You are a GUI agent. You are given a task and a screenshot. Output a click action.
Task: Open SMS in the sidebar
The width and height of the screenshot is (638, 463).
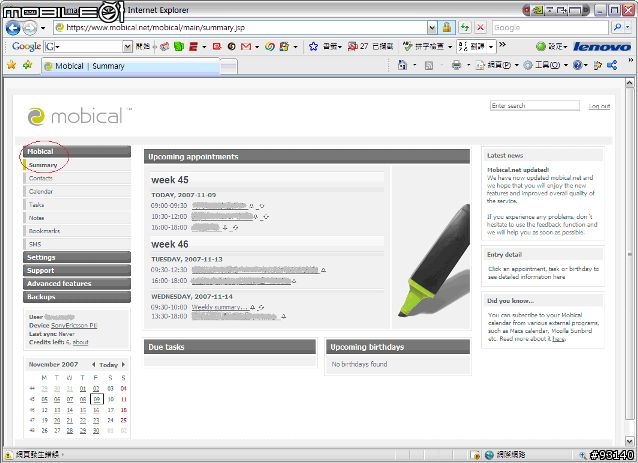[x=77, y=244]
